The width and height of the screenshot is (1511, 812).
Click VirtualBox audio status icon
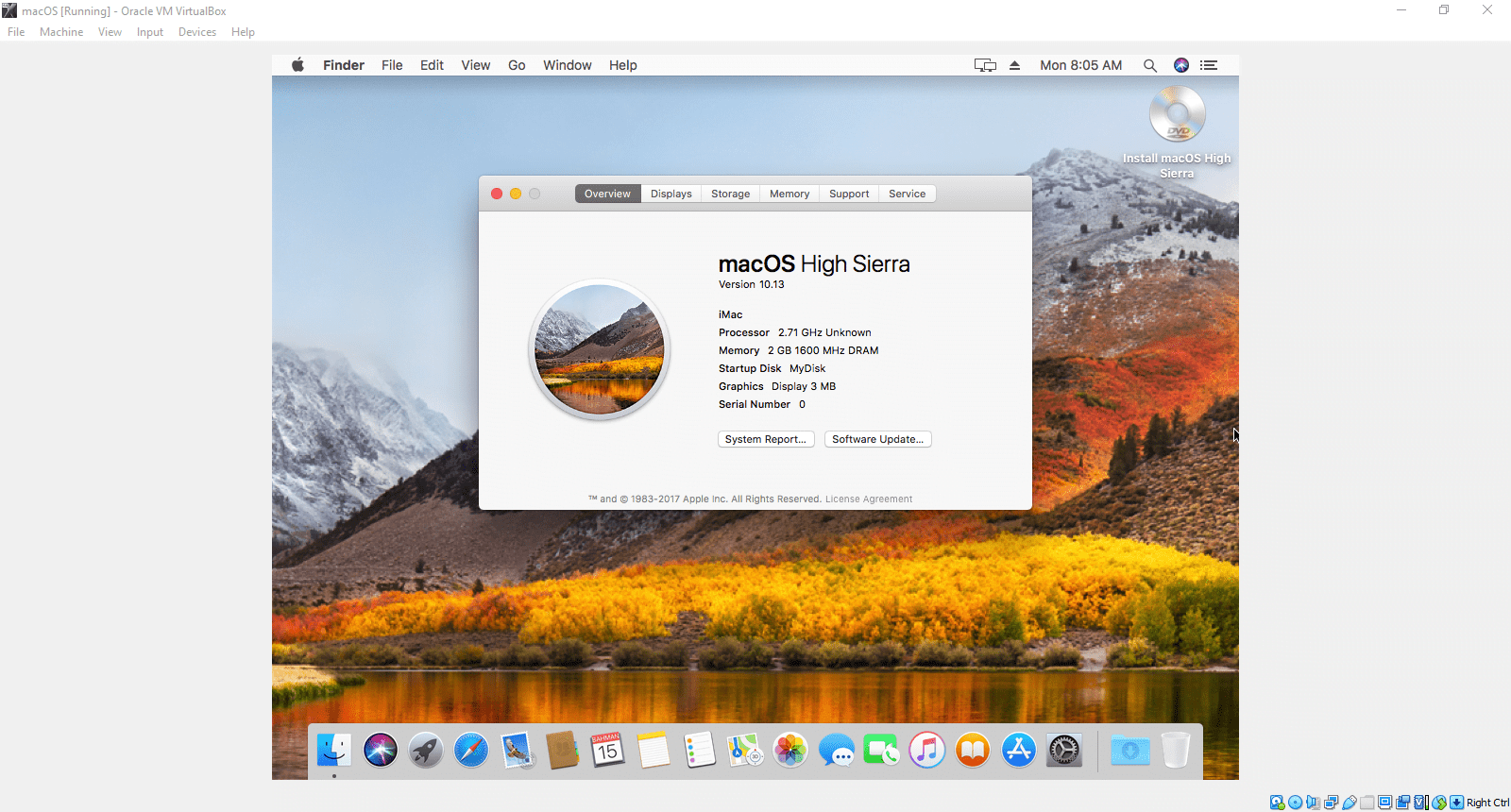pyautogui.click(x=1313, y=803)
